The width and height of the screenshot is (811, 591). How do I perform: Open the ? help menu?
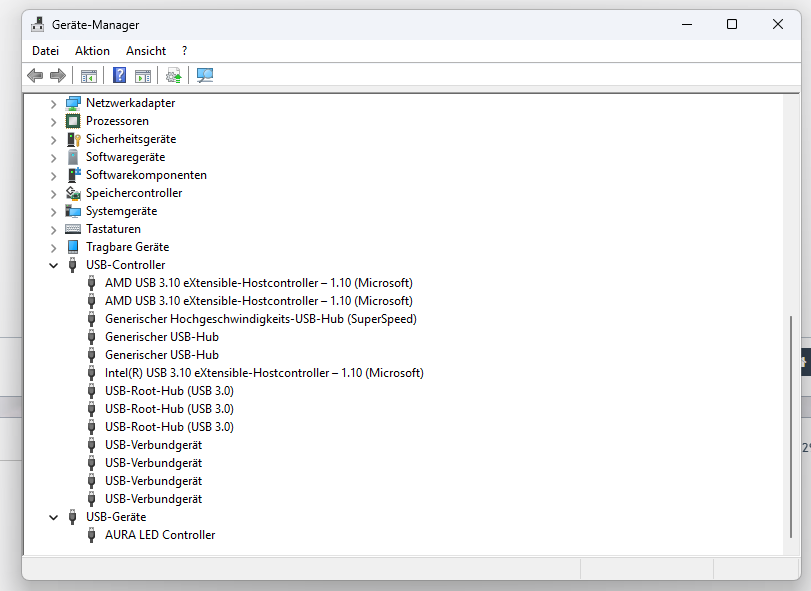(185, 51)
